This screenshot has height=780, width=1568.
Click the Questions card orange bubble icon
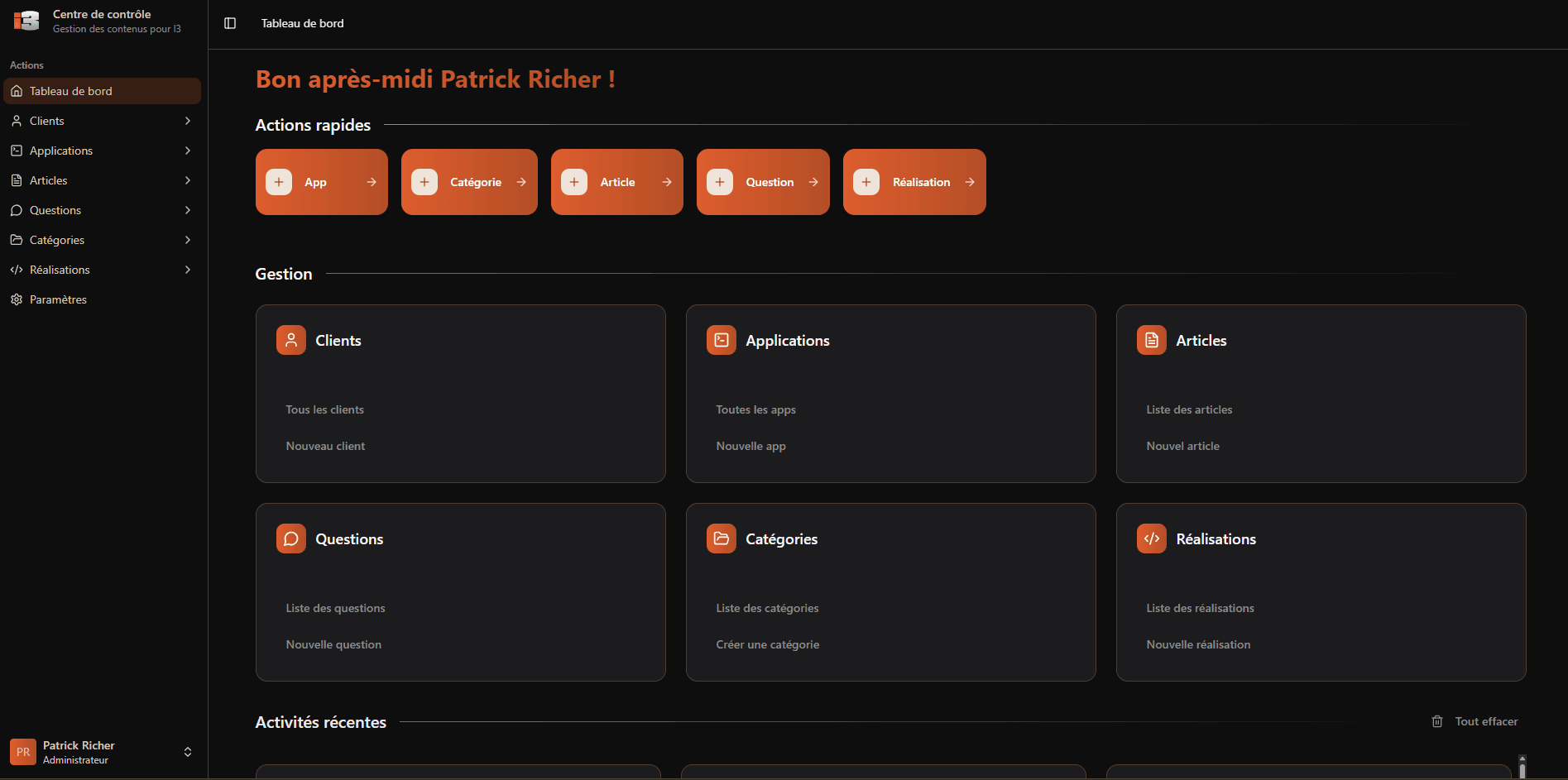pos(291,538)
